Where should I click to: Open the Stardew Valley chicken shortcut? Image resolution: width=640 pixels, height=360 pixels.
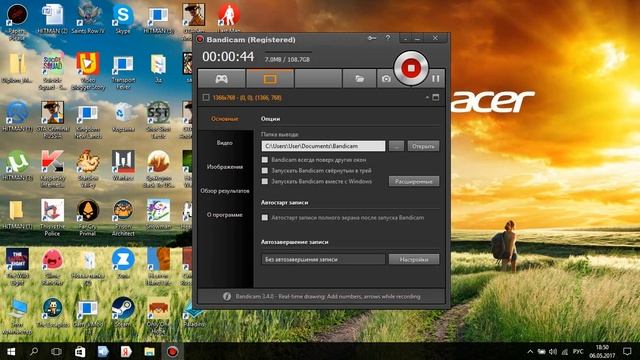(87, 169)
